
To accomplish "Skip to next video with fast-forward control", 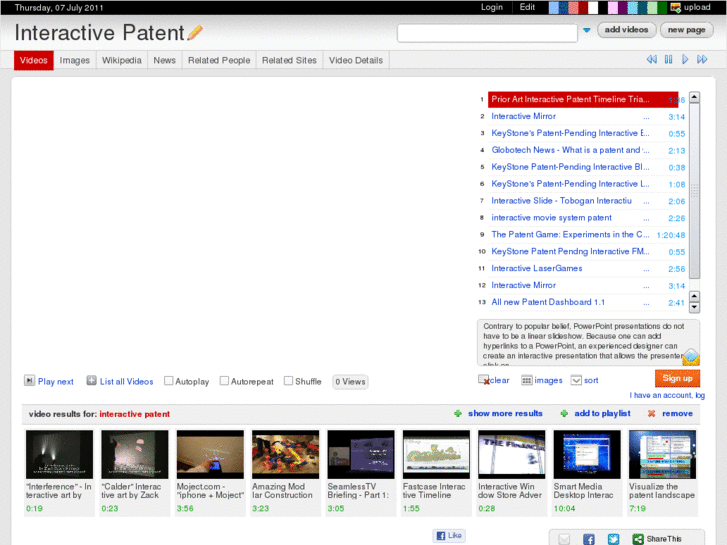I will (x=702, y=59).
